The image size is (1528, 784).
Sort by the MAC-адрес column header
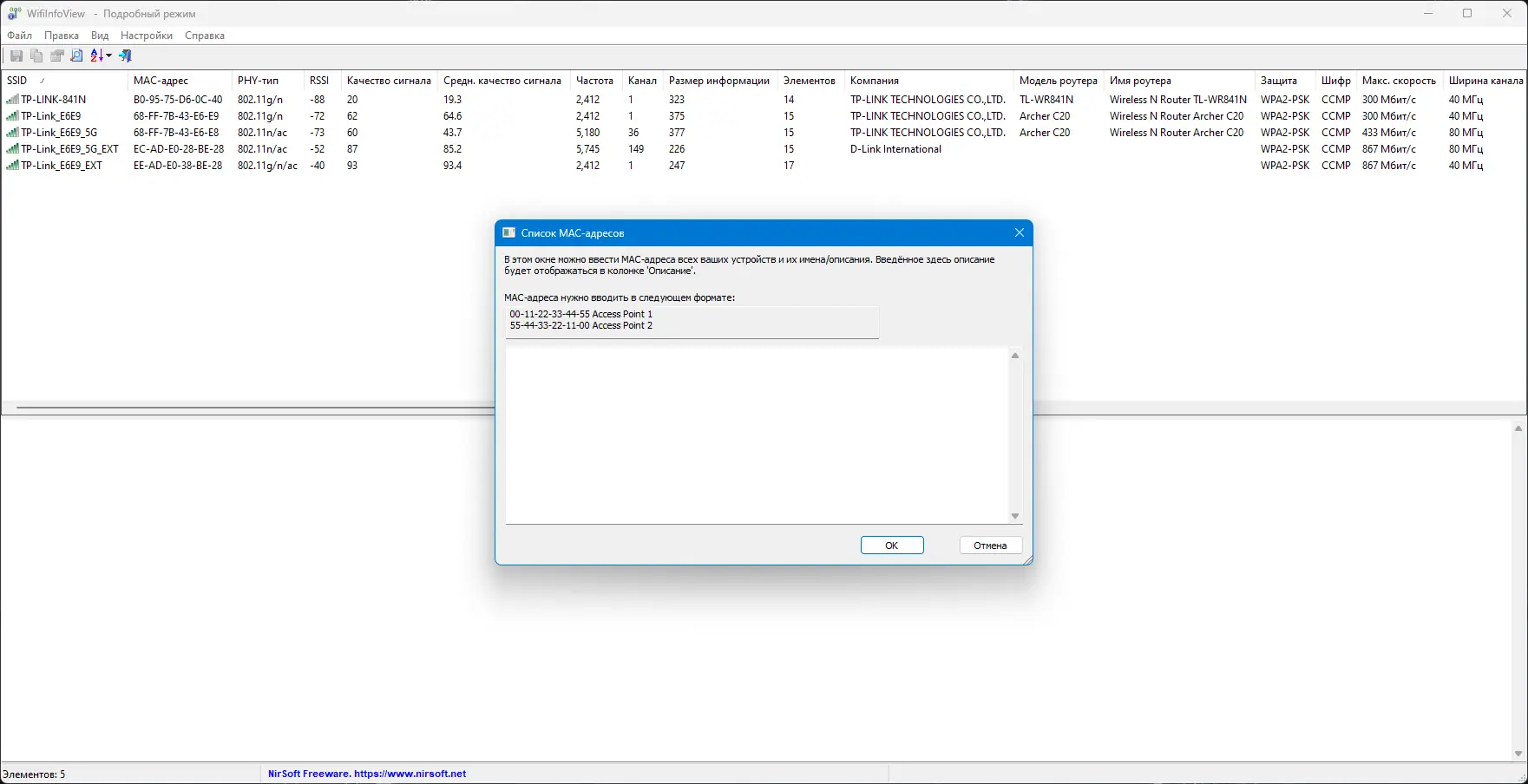180,81
